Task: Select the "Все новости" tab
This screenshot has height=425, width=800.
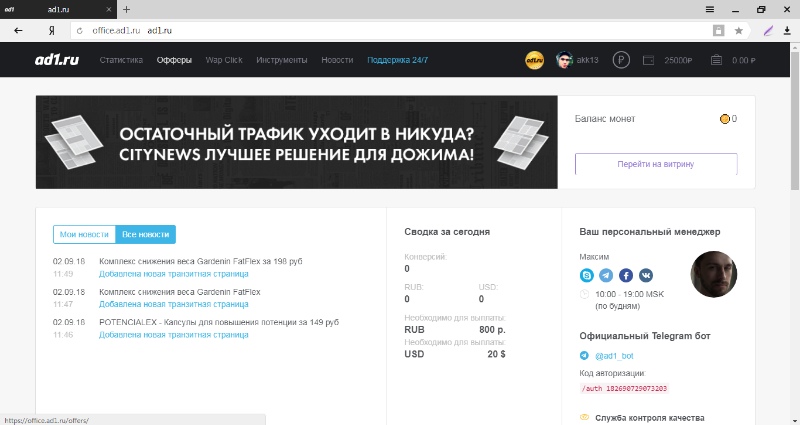Action: click(145, 234)
